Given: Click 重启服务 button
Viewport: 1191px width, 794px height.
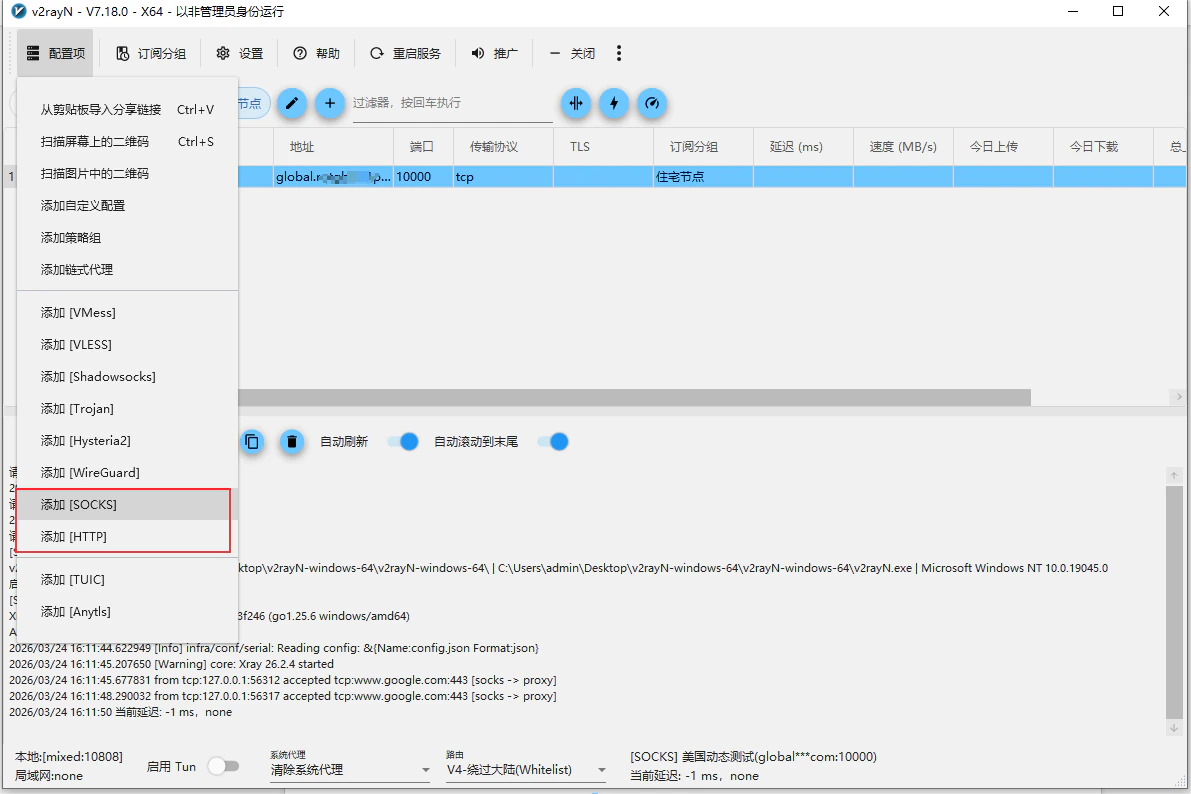Looking at the screenshot, I should [405, 53].
